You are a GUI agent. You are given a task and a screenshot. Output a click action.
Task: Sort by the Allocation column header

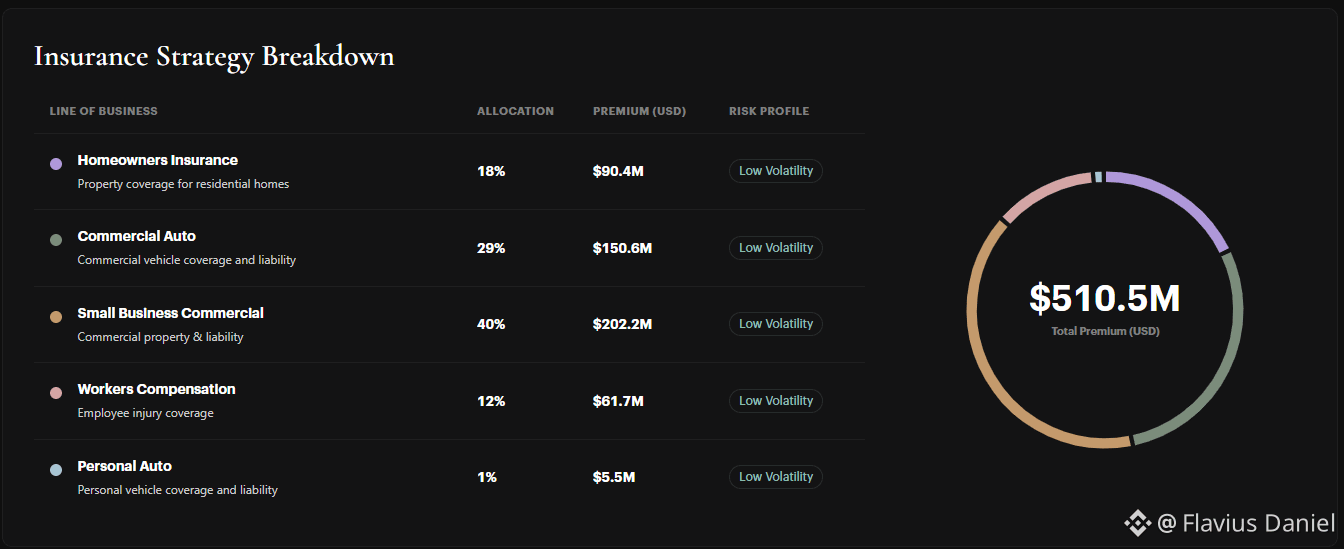[515, 111]
